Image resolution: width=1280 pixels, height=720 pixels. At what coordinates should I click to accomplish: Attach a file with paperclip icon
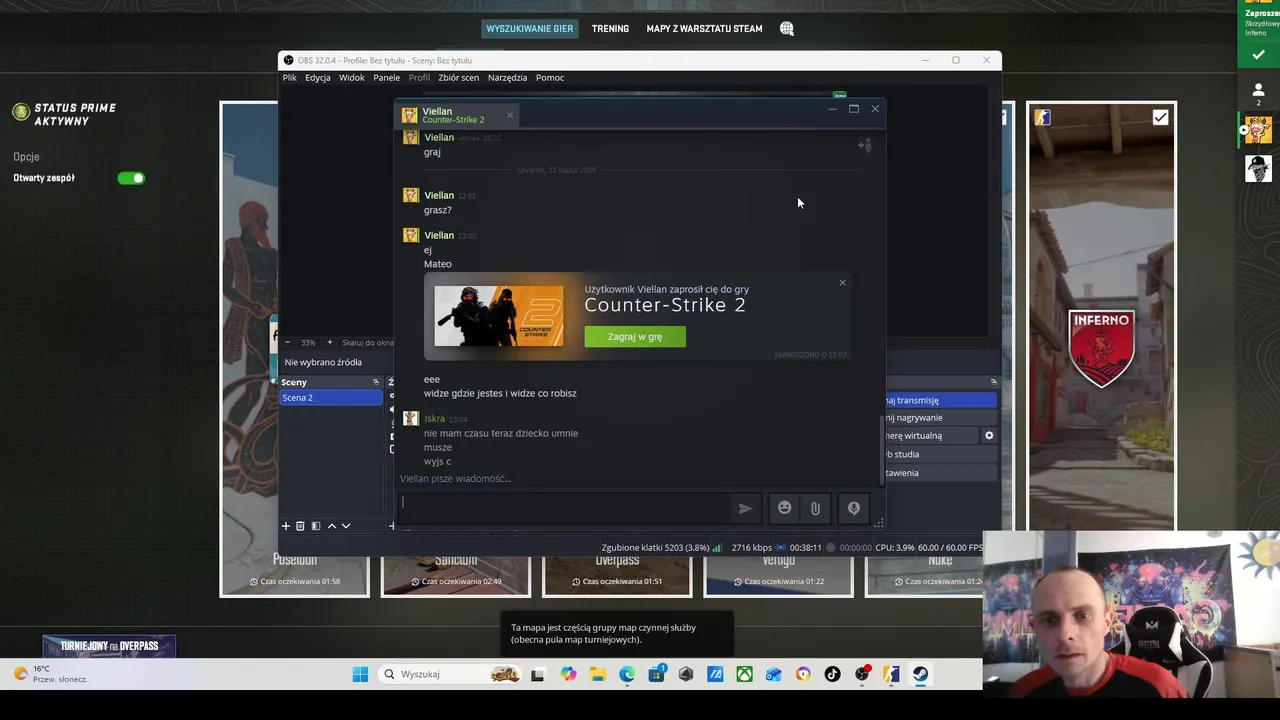815,508
